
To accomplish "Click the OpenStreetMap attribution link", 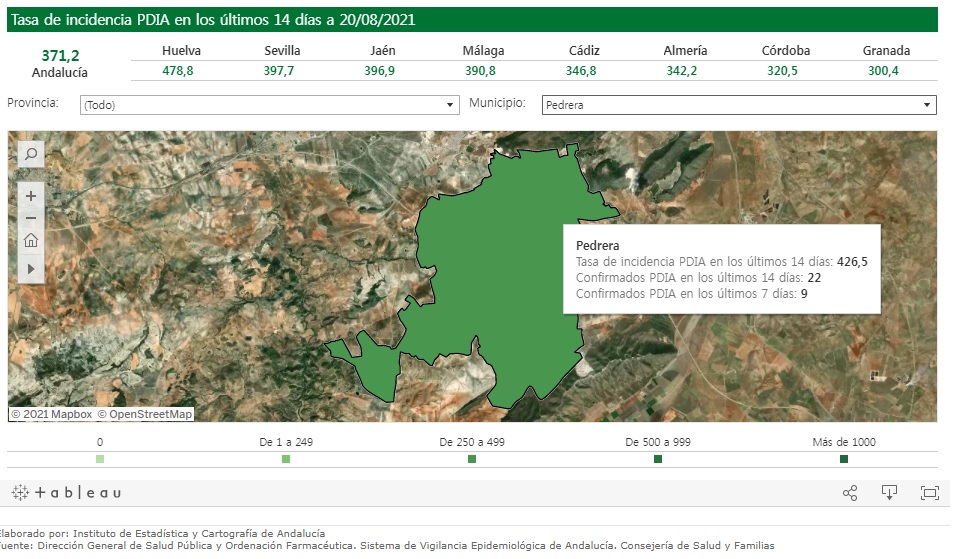I will (x=150, y=414).
